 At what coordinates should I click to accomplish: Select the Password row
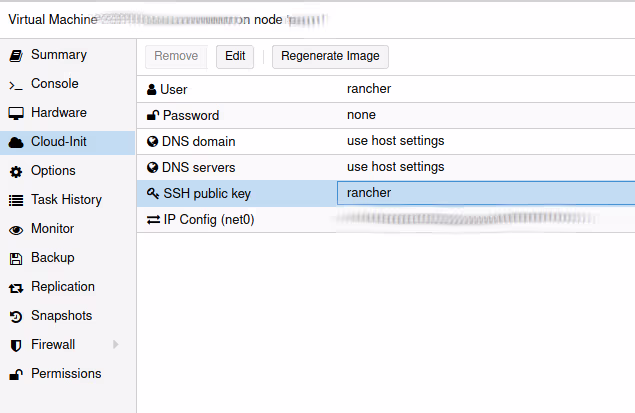click(x=385, y=115)
